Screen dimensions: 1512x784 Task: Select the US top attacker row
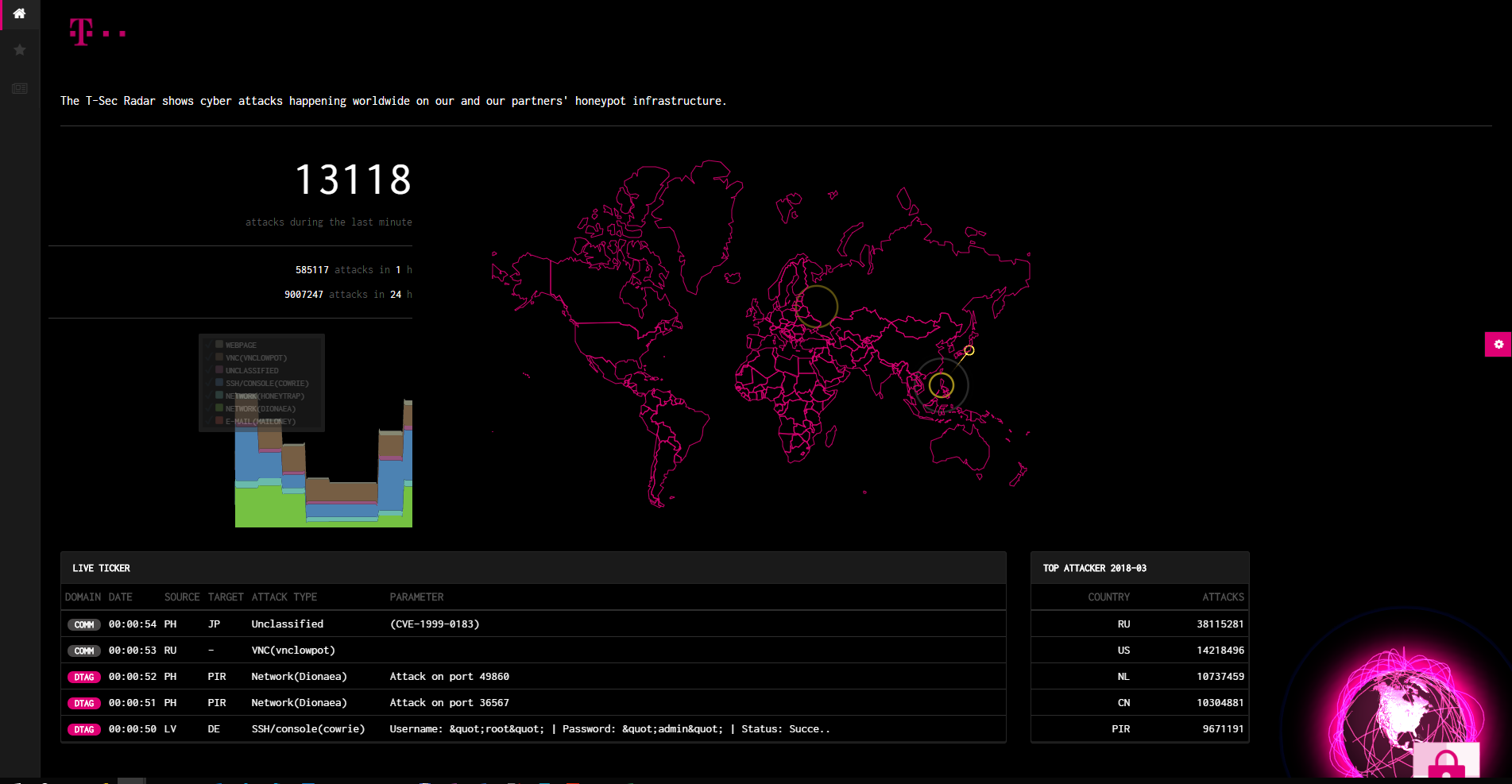click(x=1139, y=651)
